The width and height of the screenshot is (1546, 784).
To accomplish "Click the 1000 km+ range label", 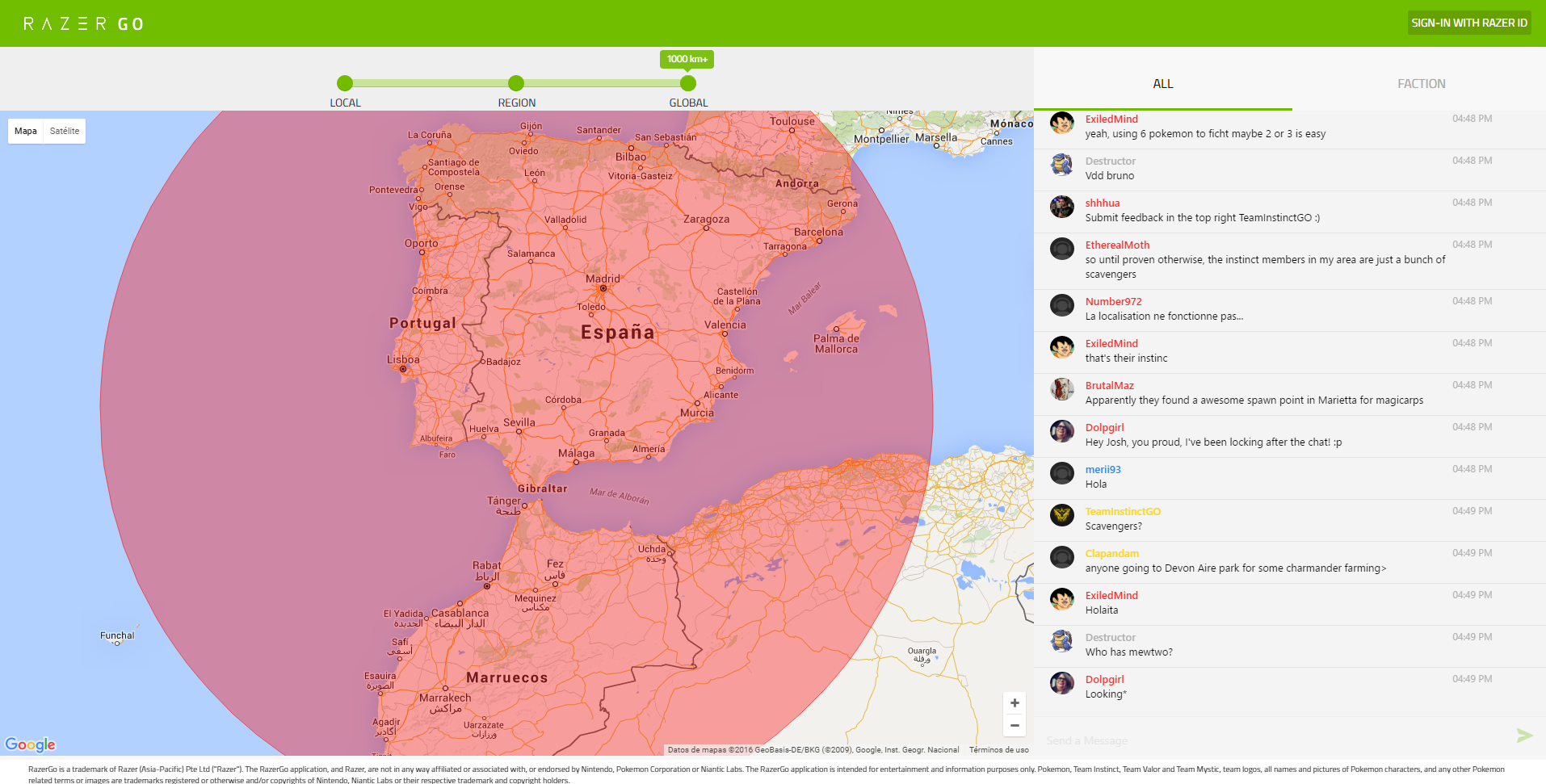I will pyautogui.click(x=687, y=59).
